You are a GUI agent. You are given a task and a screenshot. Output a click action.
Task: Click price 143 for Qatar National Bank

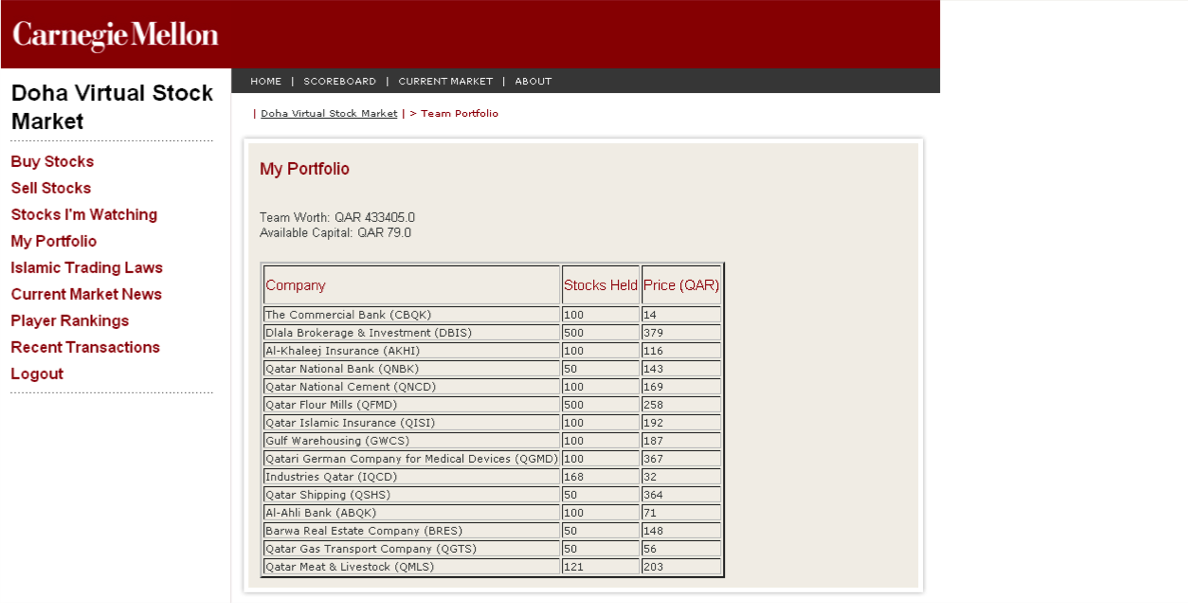681,369
